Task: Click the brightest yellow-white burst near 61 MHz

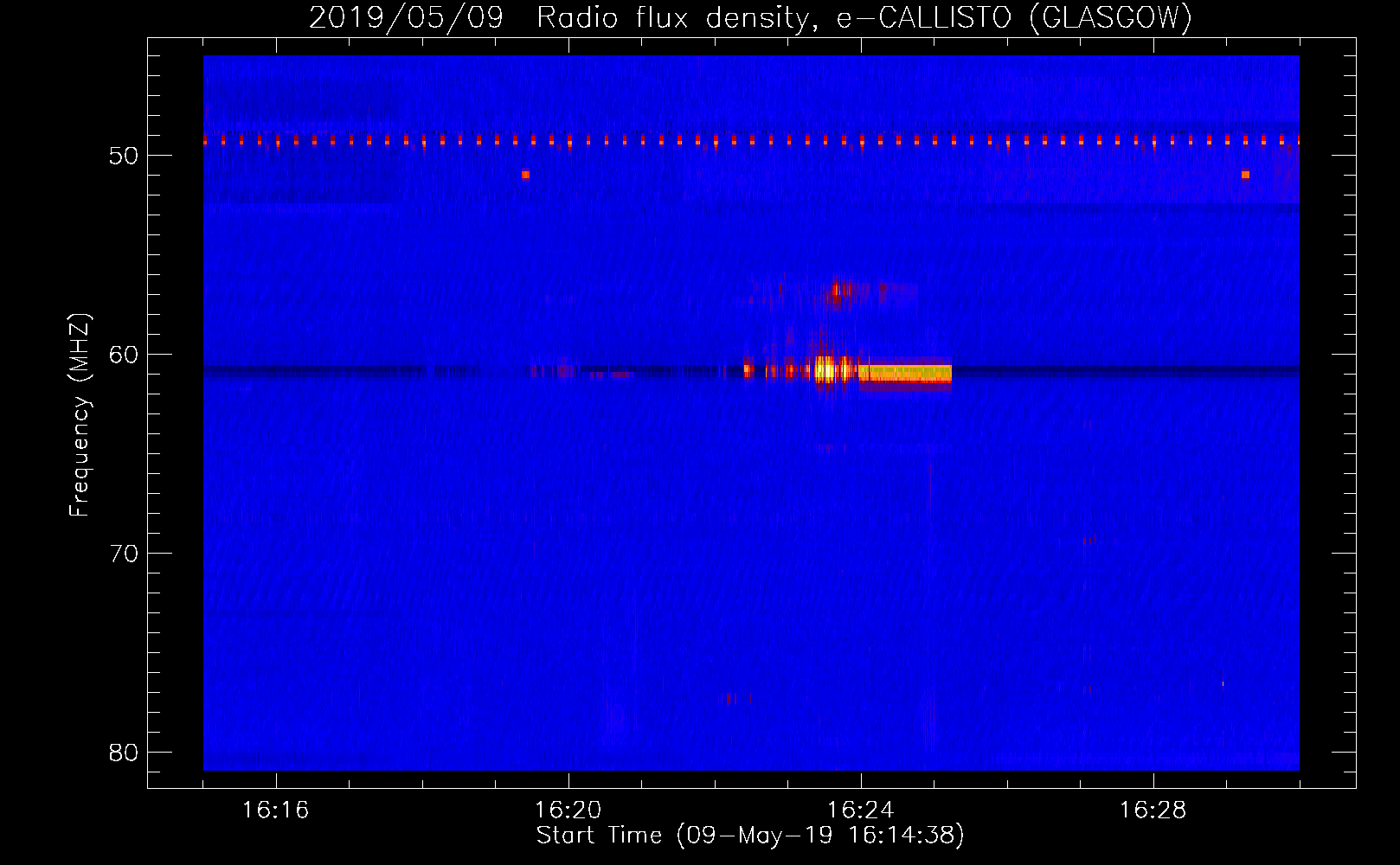Action: coord(825,370)
